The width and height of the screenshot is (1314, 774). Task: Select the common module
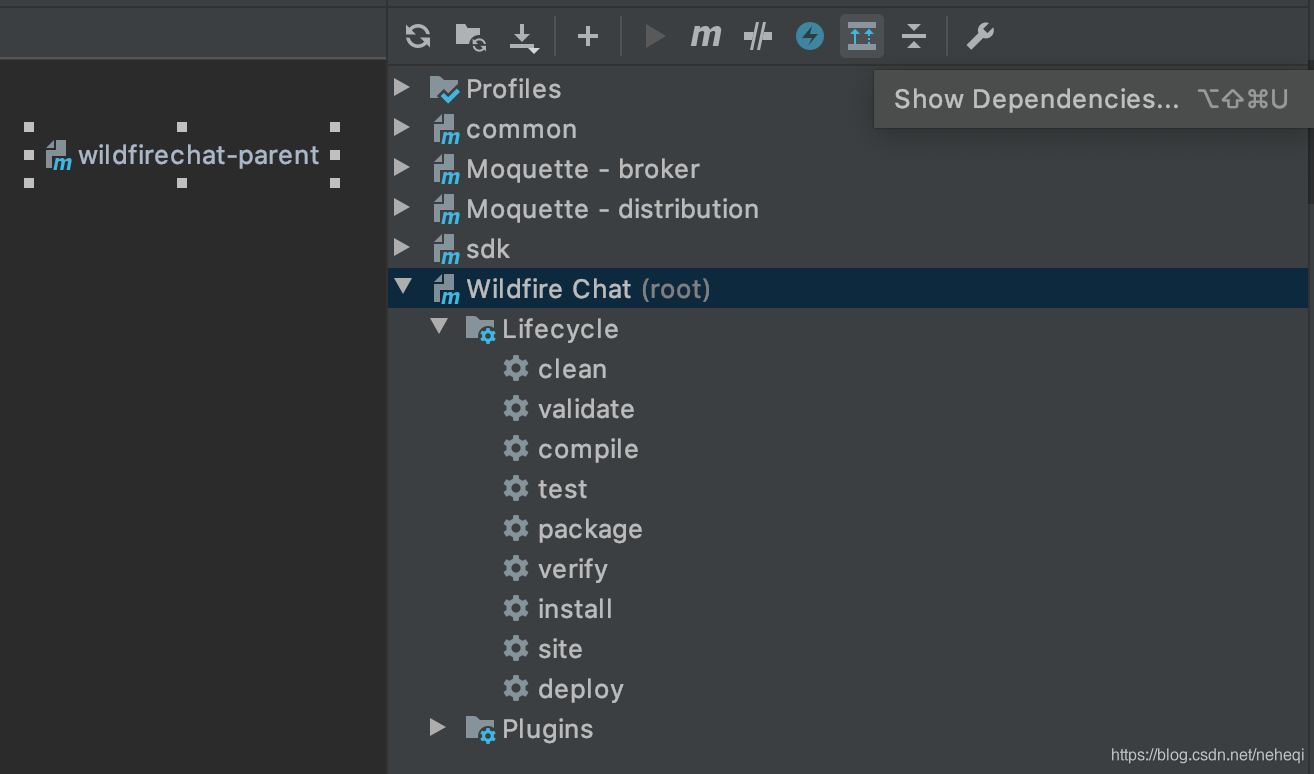(x=522, y=129)
